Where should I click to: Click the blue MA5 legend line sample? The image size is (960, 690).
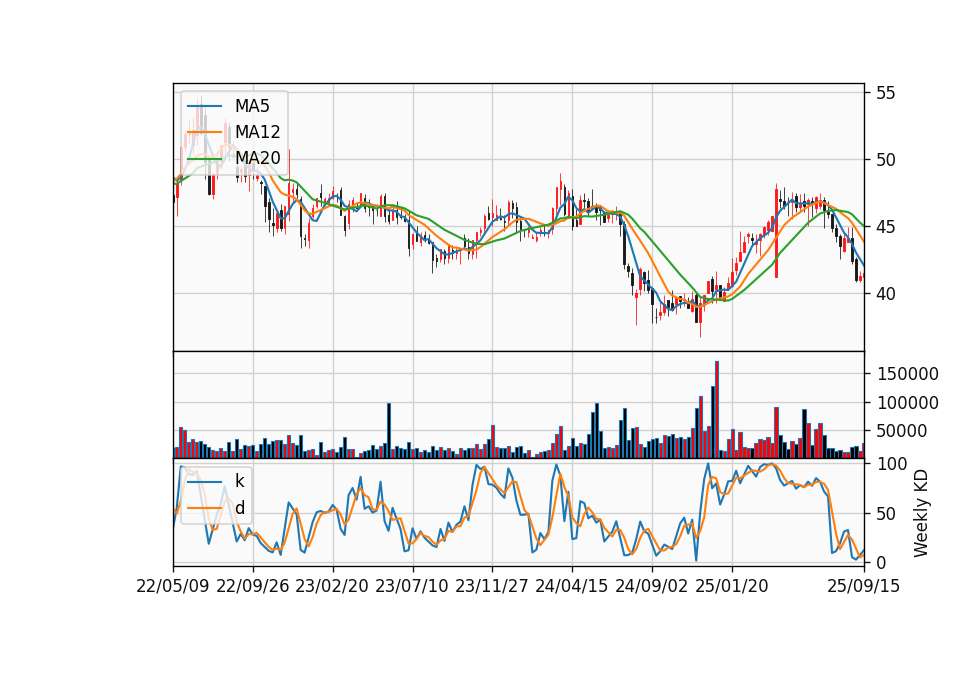(x=204, y=107)
